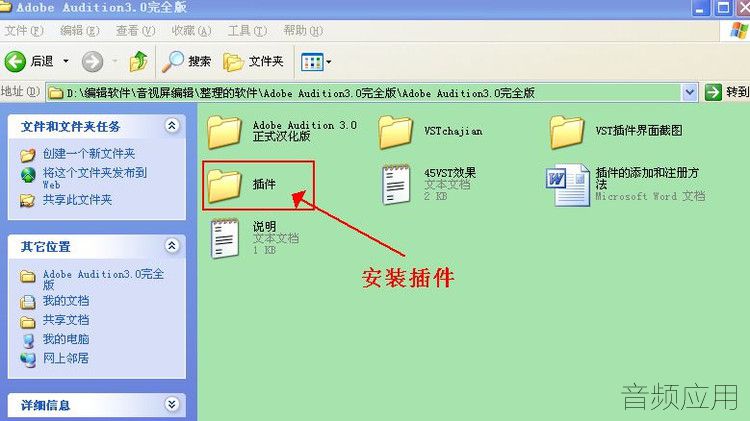
Task: Open 我的文档 from other places
Action: click(x=66, y=301)
